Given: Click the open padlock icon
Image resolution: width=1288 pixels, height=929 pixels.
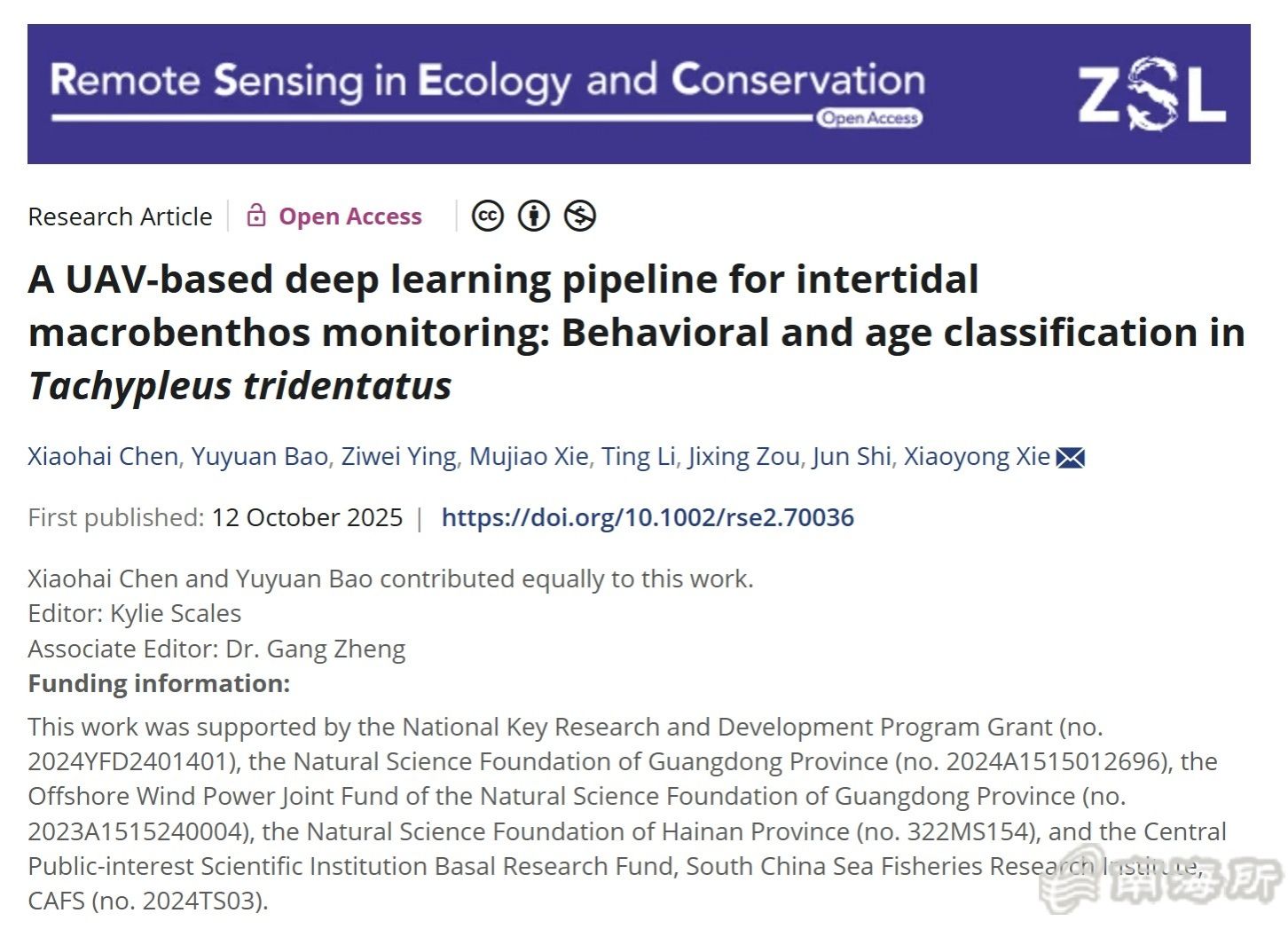Looking at the screenshot, I should 256,216.
